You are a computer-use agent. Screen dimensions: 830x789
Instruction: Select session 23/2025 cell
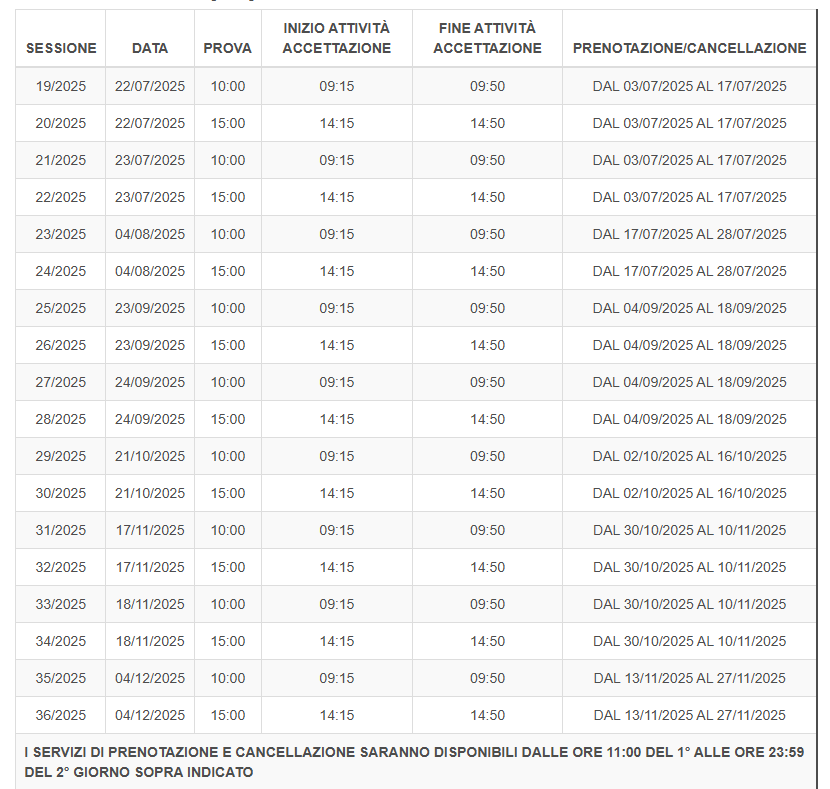[x=61, y=234]
